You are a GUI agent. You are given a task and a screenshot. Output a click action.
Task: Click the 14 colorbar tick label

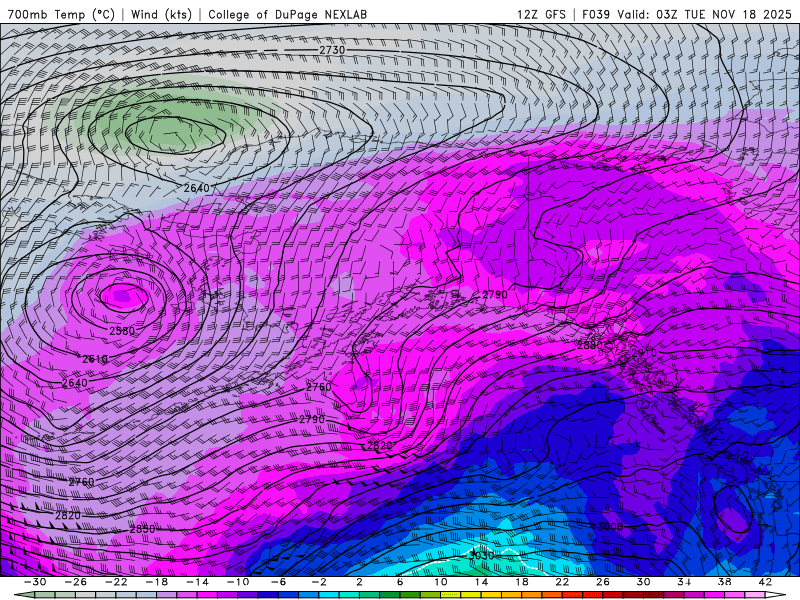click(x=481, y=582)
